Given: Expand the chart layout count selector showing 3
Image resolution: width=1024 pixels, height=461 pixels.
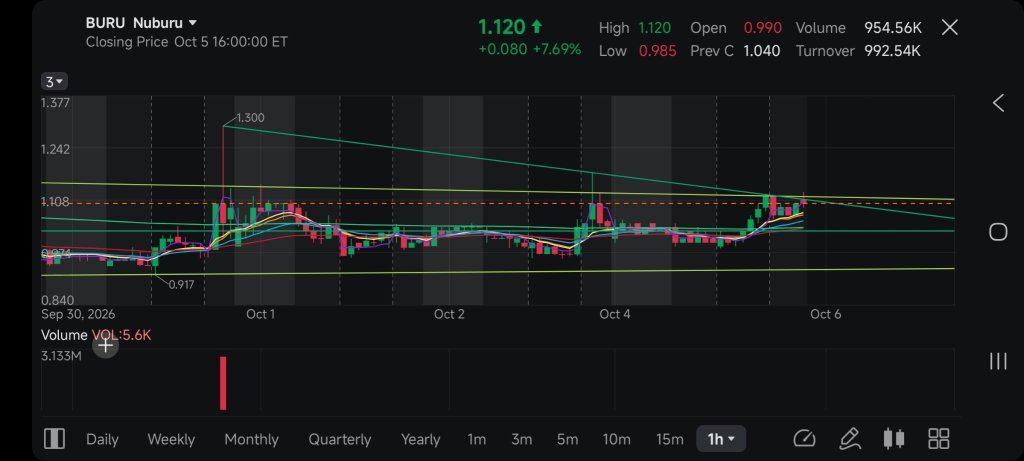Looking at the screenshot, I should (x=54, y=82).
